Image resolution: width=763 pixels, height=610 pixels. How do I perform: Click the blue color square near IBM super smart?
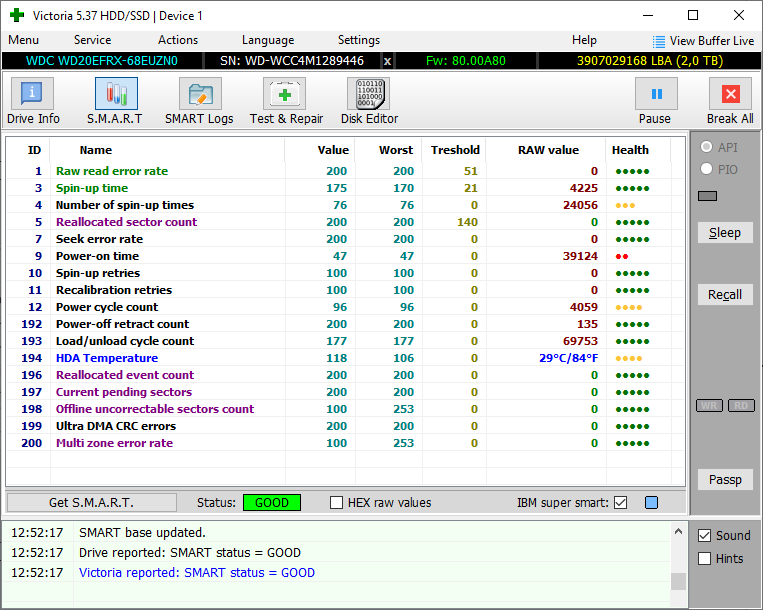click(651, 502)
